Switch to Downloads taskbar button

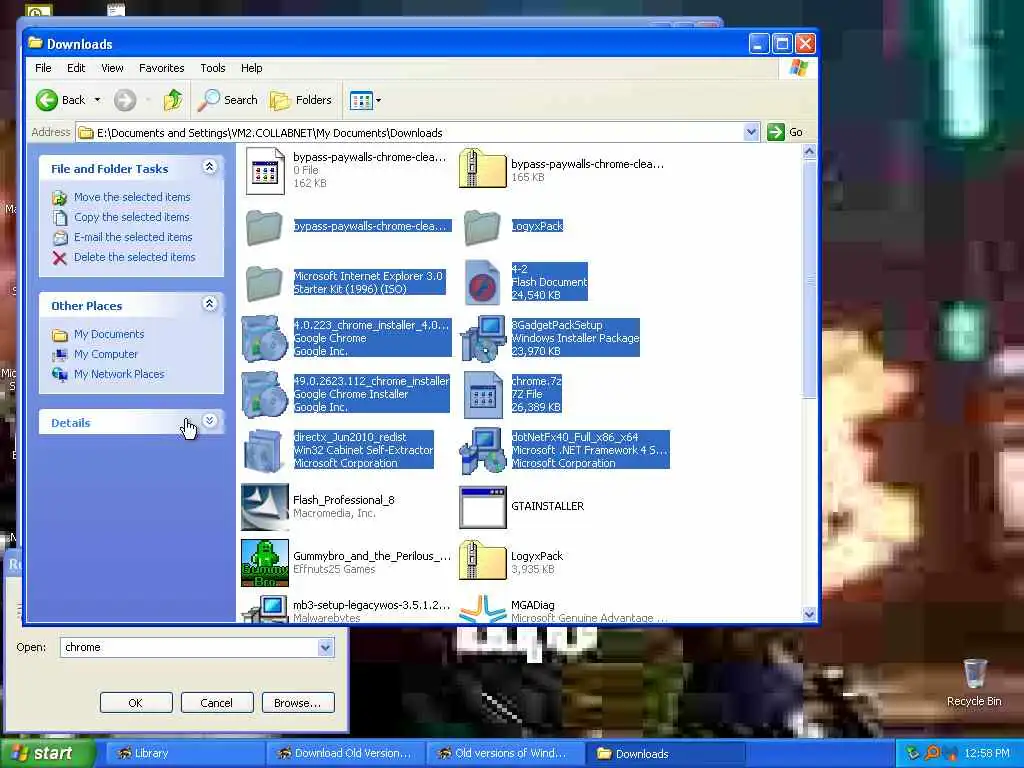click(667, 754)
